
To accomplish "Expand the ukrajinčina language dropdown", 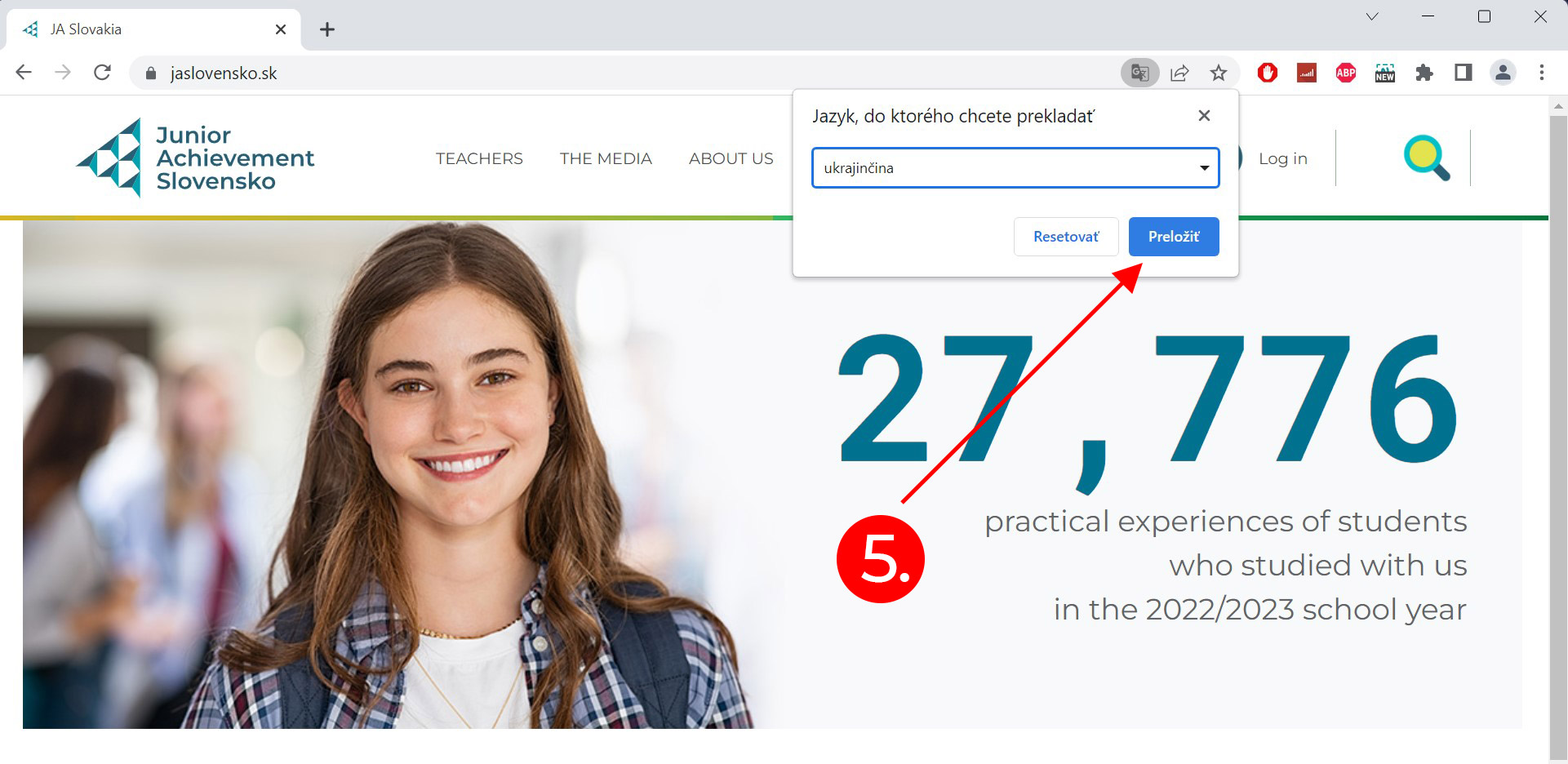I will tap(1015, 168).
